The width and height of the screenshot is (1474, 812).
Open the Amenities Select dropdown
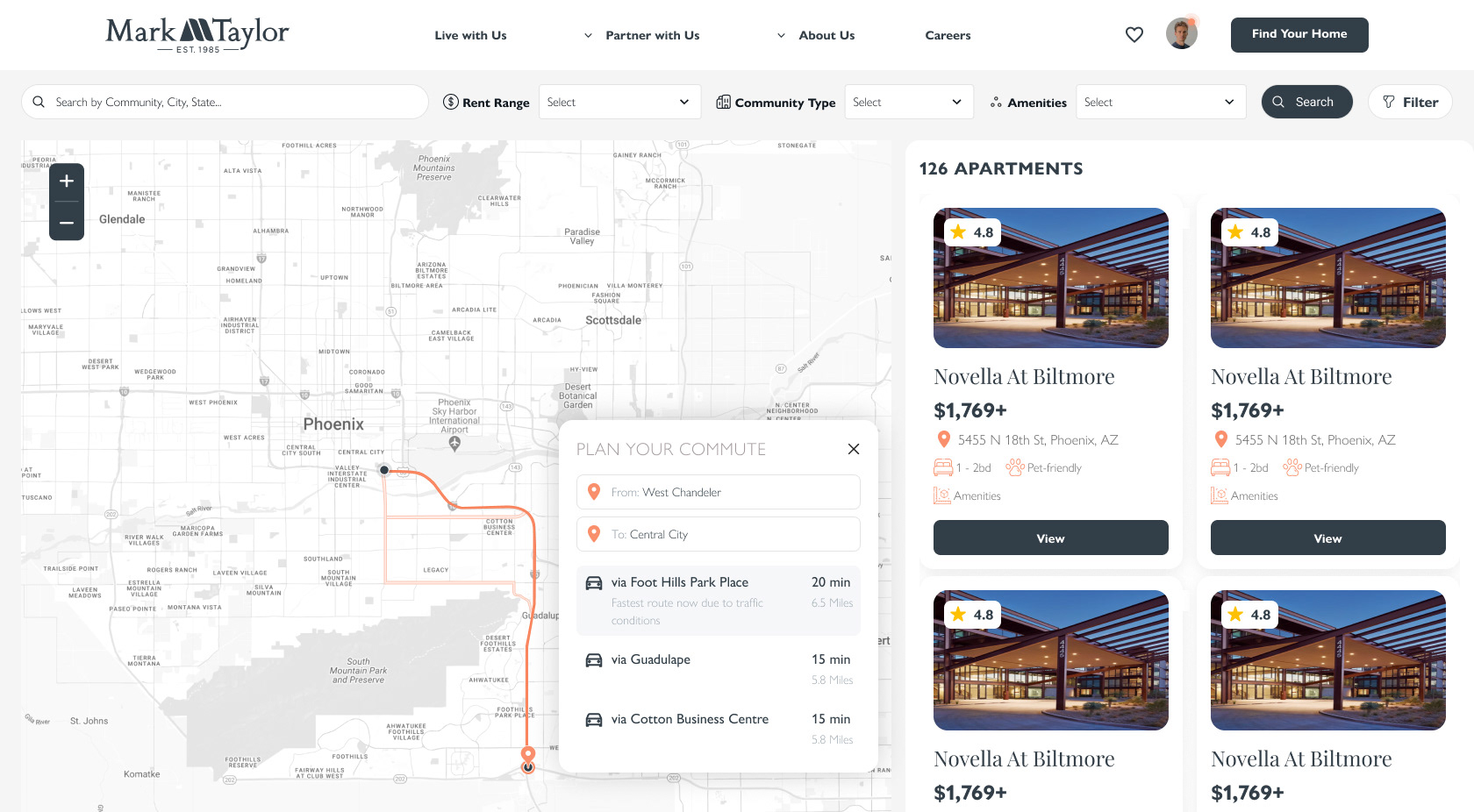coord(1161,102)
